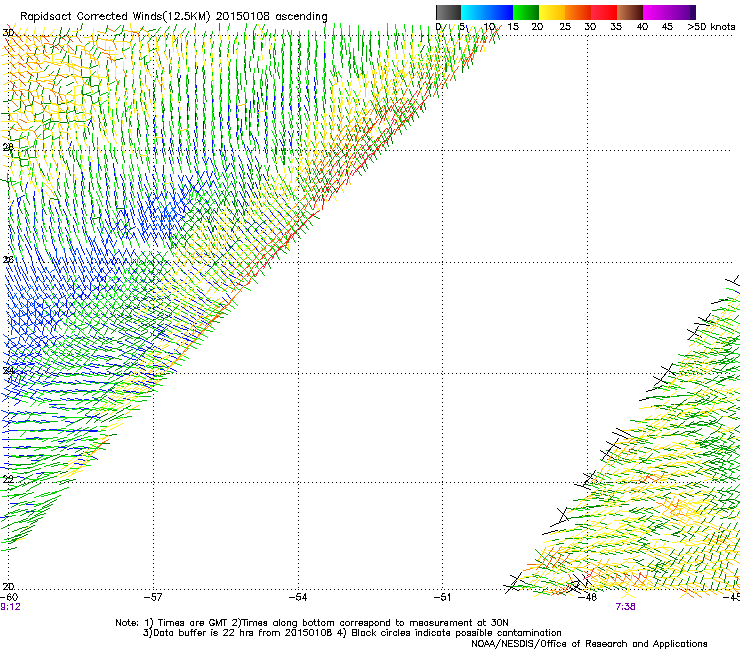Click the '40' label under the color bar

click(642, 27)
